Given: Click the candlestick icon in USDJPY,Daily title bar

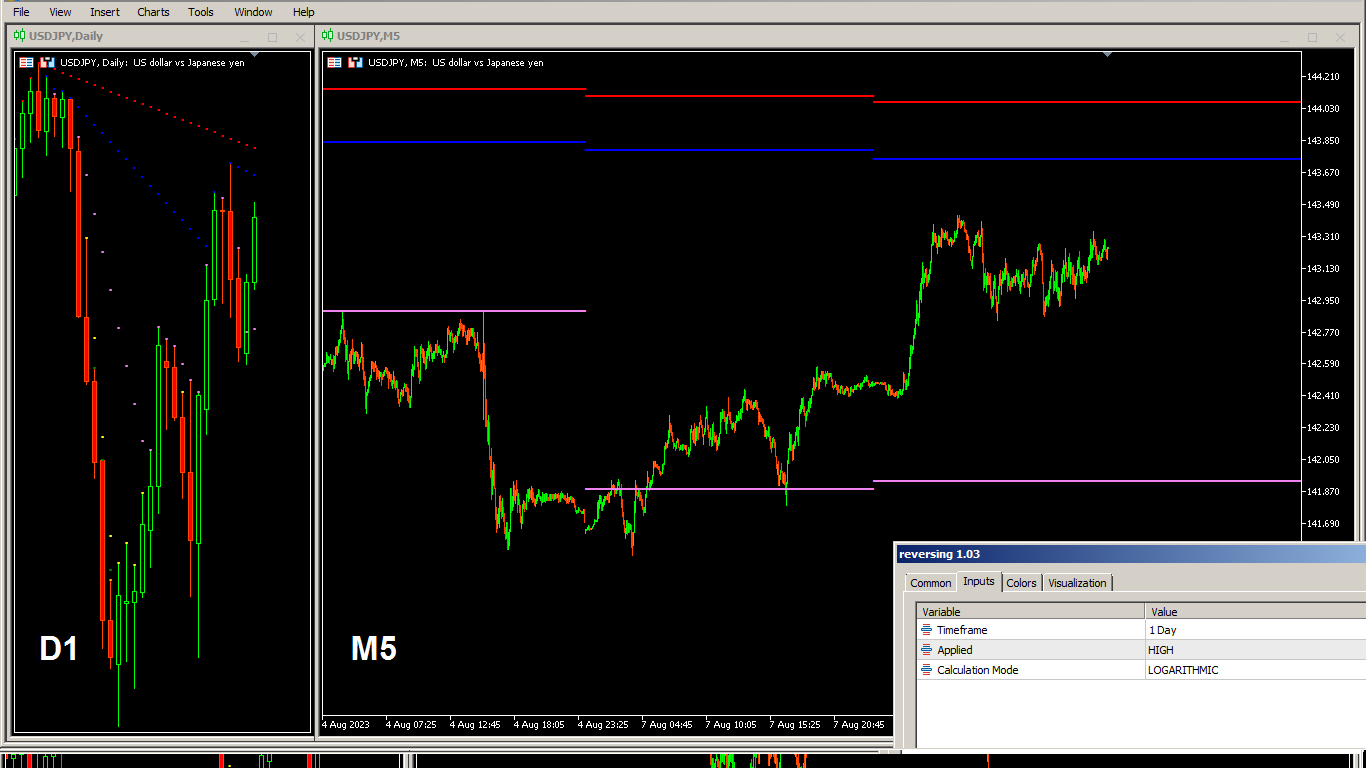Looking at the screenshot, I should (19, 37).
